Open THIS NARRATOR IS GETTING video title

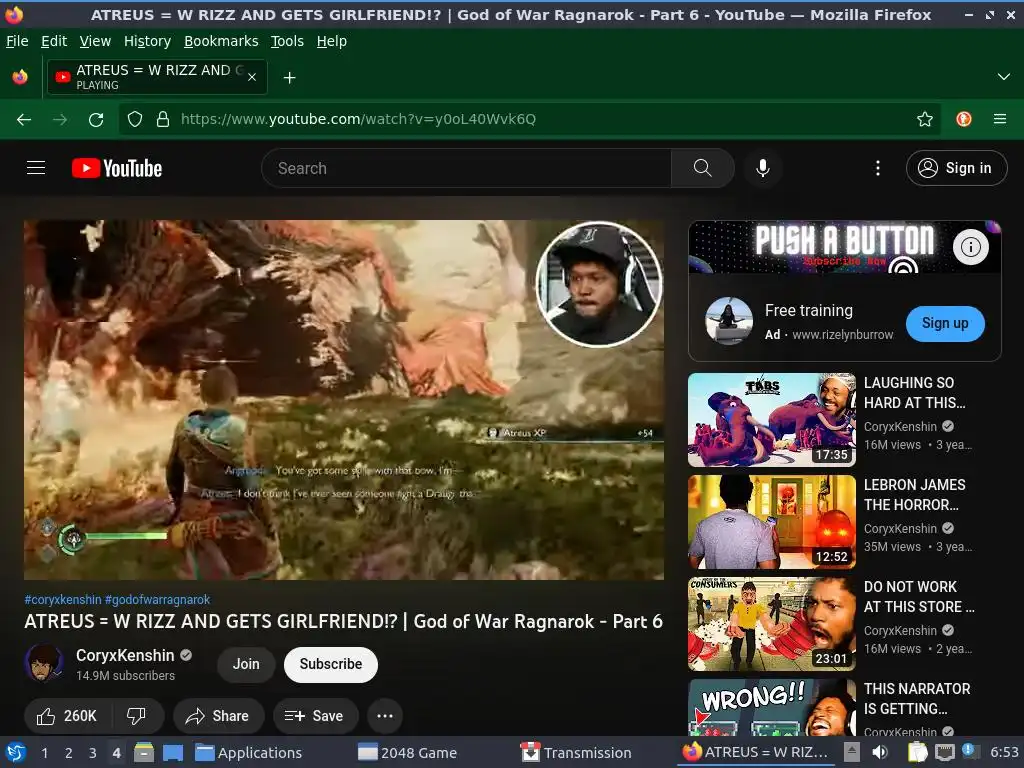coord(917,699)
